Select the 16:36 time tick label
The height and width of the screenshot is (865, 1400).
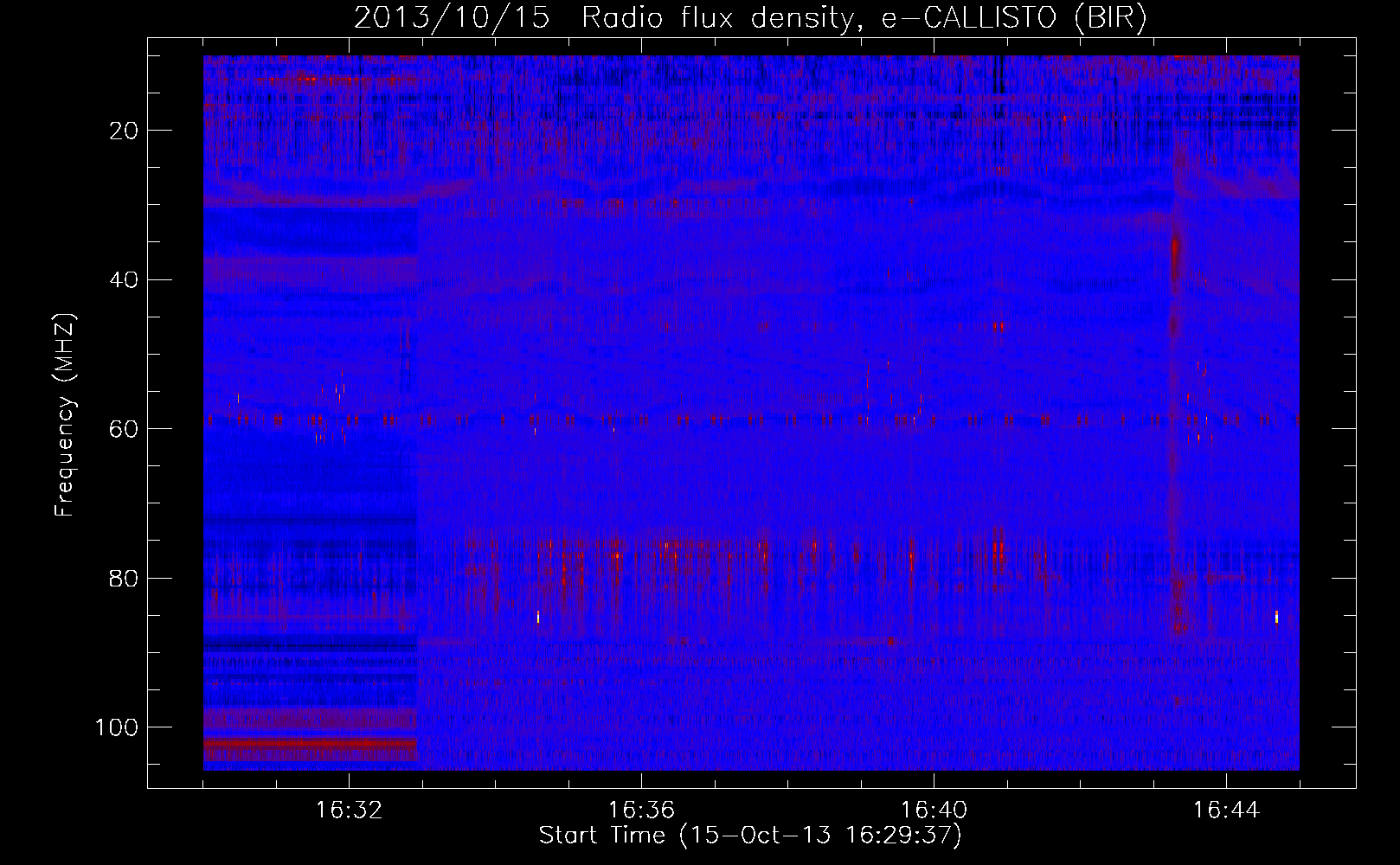(641, 811)
